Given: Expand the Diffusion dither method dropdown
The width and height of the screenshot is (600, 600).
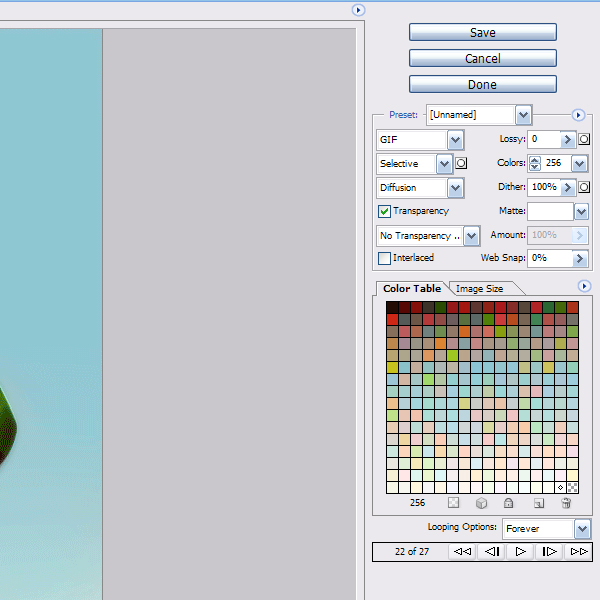Looking at the screenshot, I should [455, 188].
